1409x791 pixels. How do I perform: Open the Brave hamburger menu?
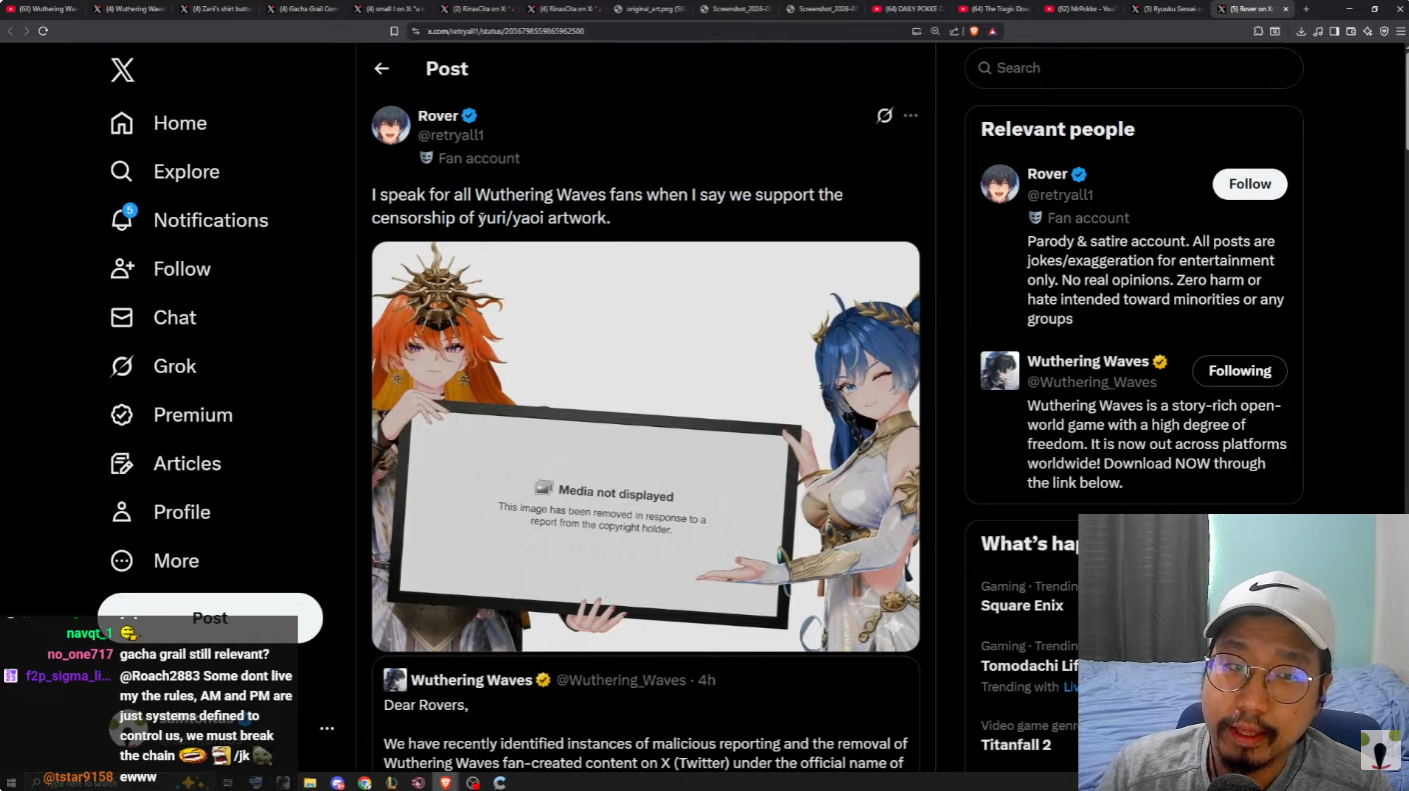point(1400,31)
